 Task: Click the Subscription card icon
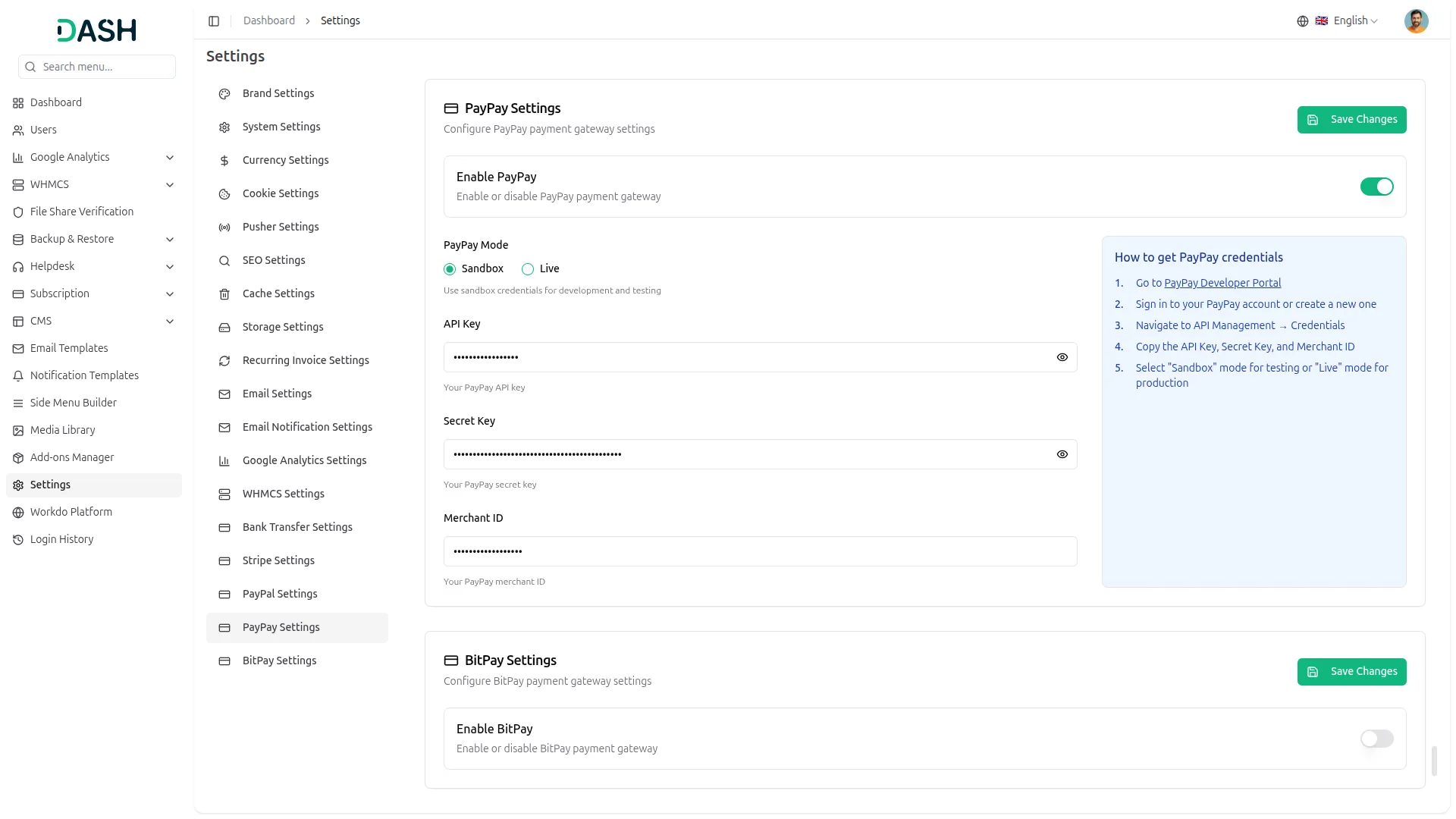(x=18, y=294)
